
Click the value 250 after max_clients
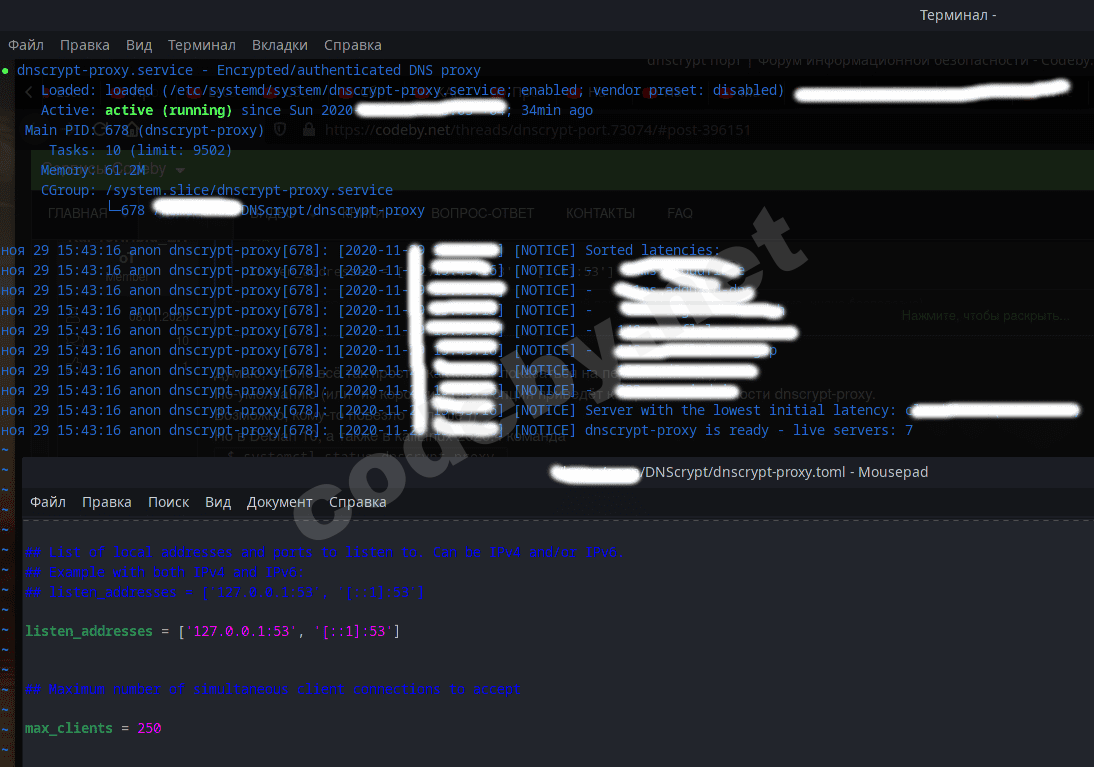coord(149,729)
